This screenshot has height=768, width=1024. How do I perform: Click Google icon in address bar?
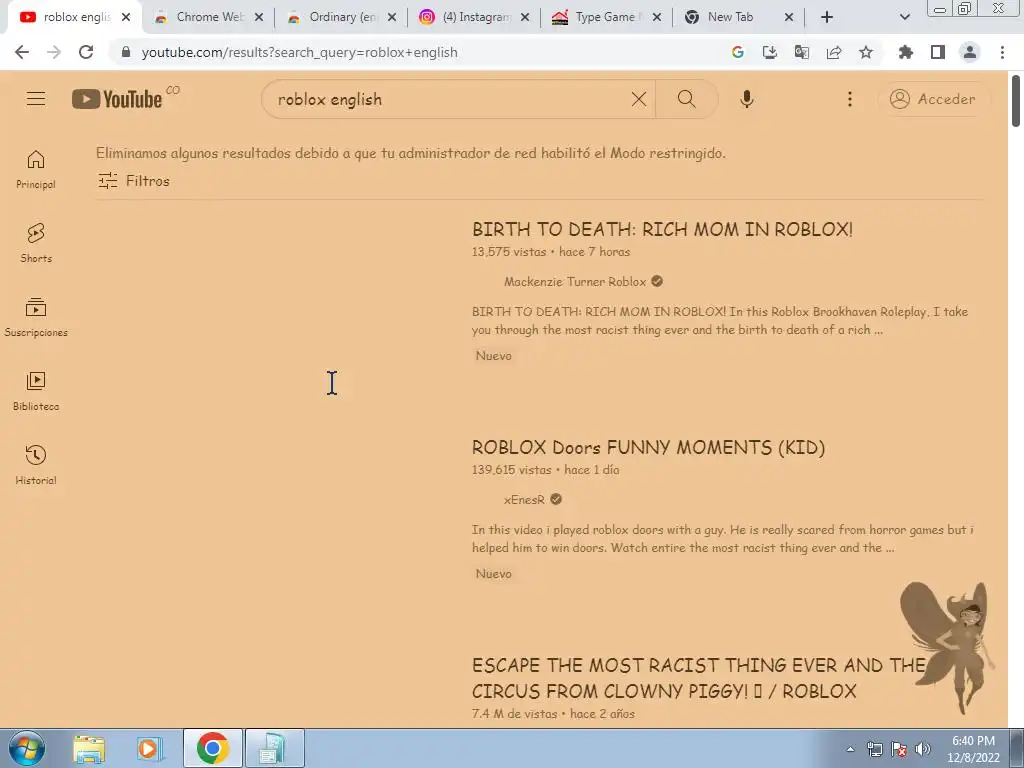pos(738,52)
